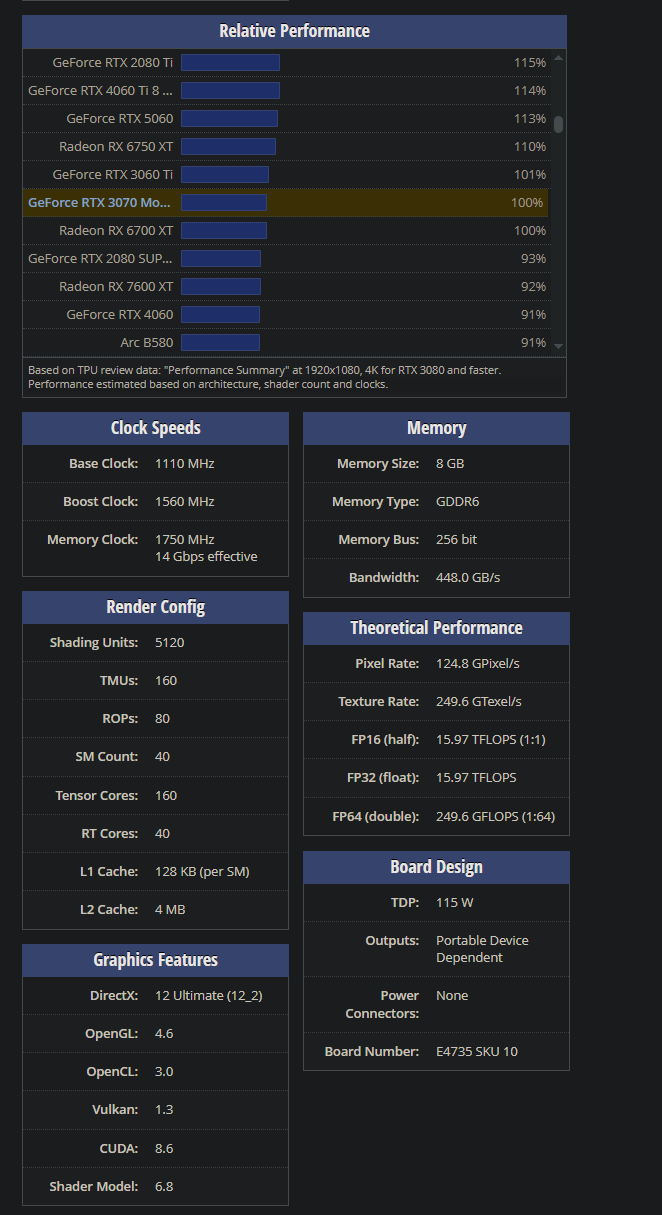Click Power Connectors value None
The image size is (662, 1215).
click(452, 995)
